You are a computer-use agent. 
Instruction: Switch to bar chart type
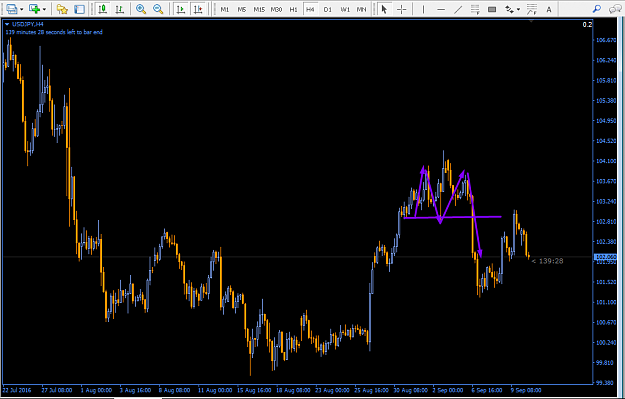(119, 9)
